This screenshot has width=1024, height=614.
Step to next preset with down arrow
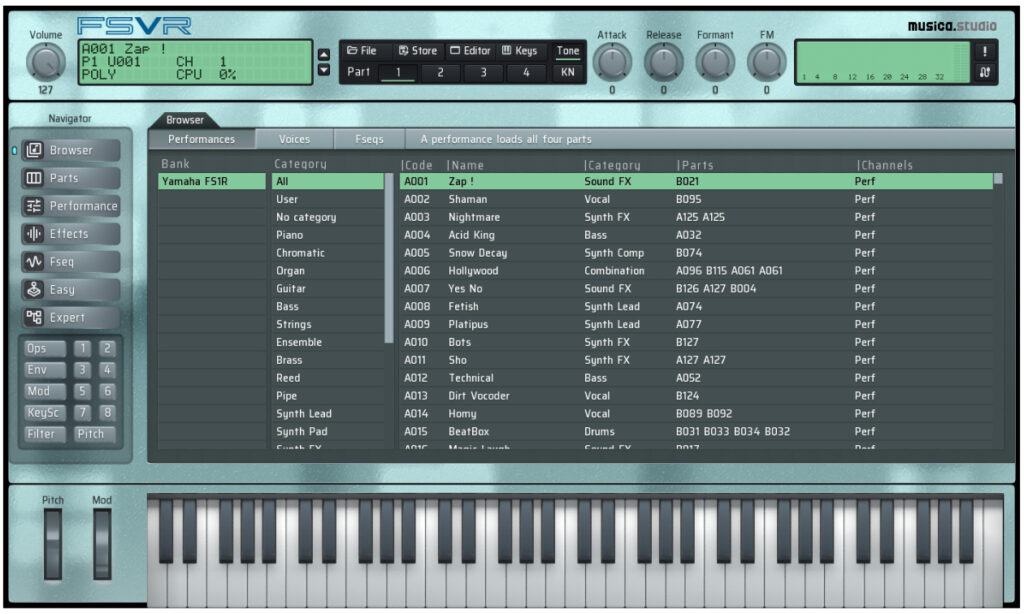coord(323,69)
